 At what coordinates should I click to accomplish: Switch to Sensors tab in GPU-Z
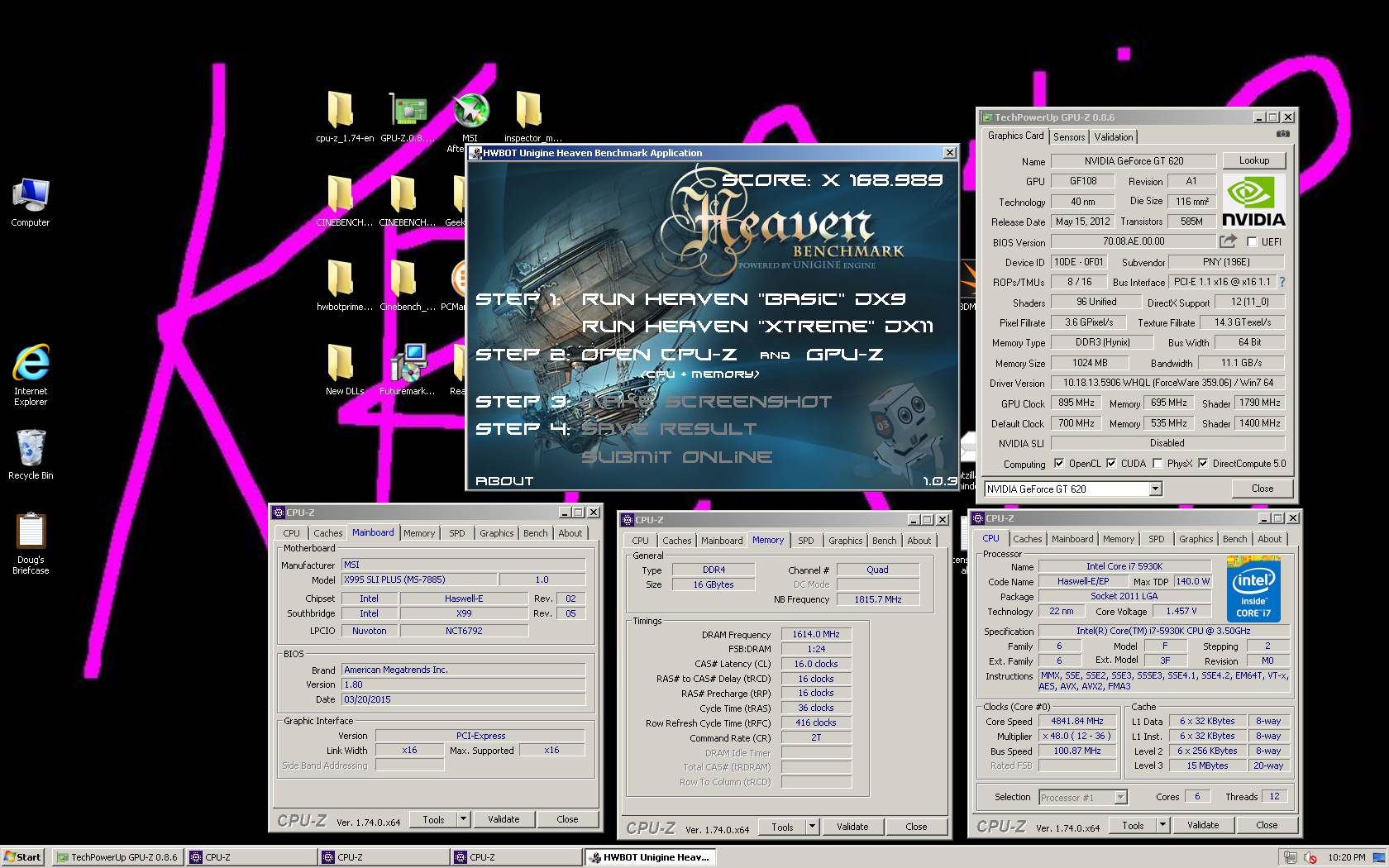click(1069, 137)
